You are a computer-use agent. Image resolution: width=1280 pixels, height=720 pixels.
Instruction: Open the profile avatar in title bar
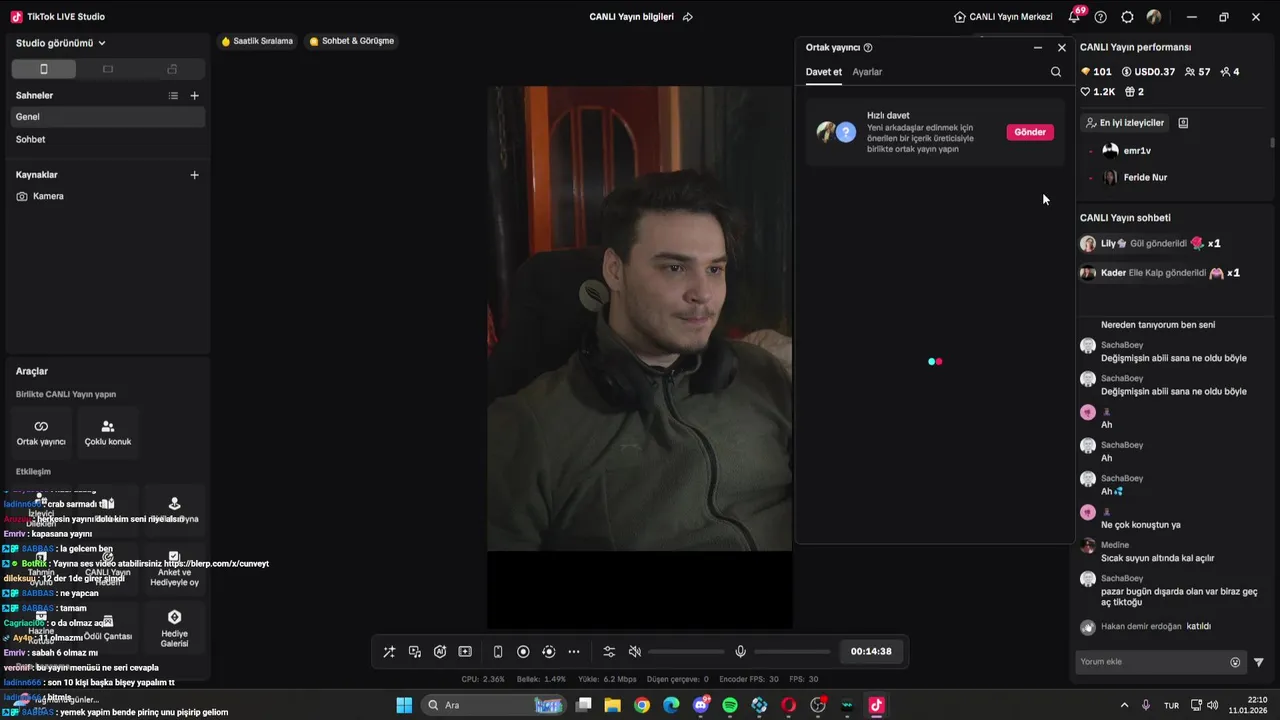pos(1154,17)
